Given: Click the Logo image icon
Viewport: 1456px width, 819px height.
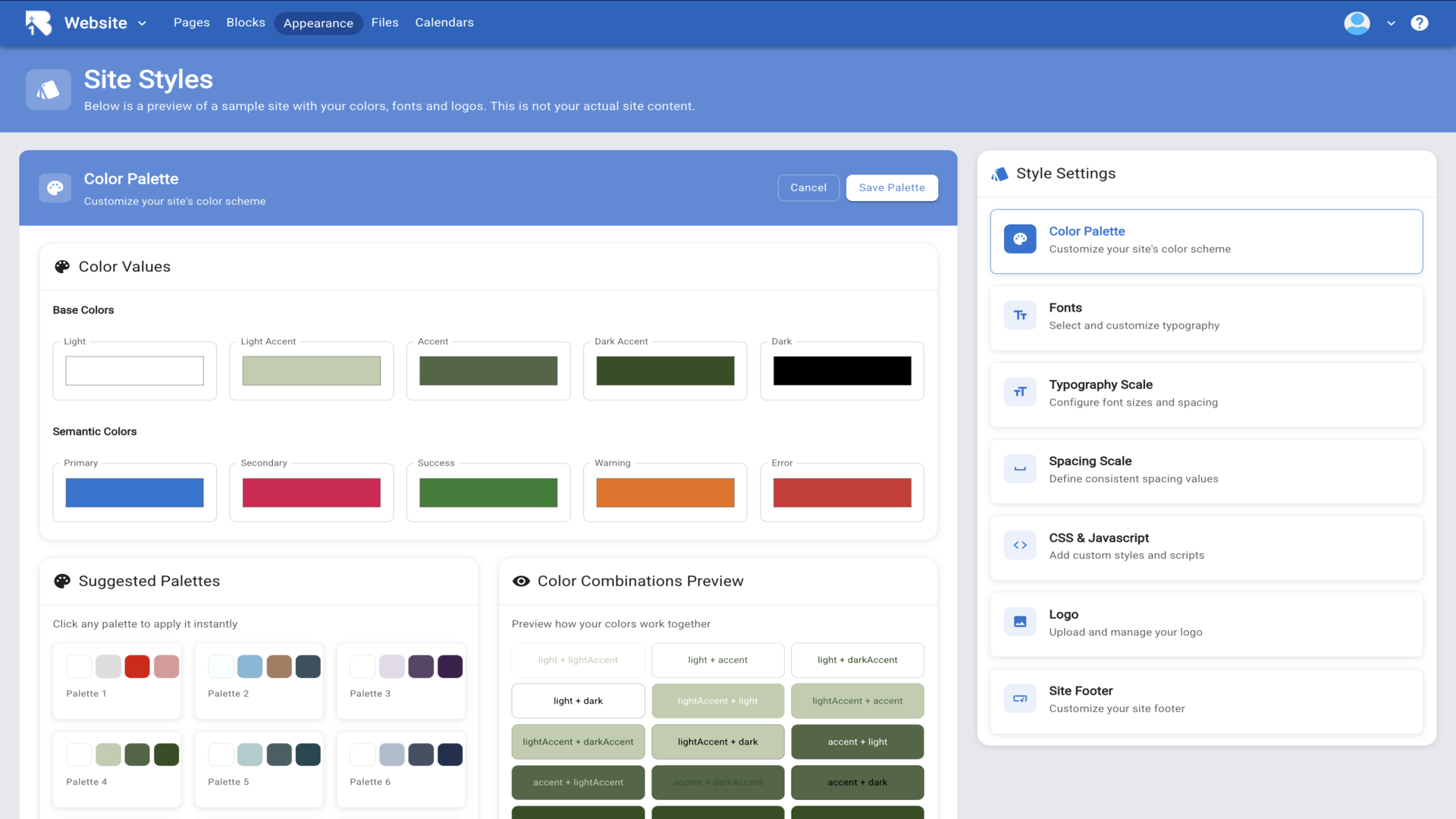Looking at the screenshot, I should pyautogui.click(x=1020, y=622).
